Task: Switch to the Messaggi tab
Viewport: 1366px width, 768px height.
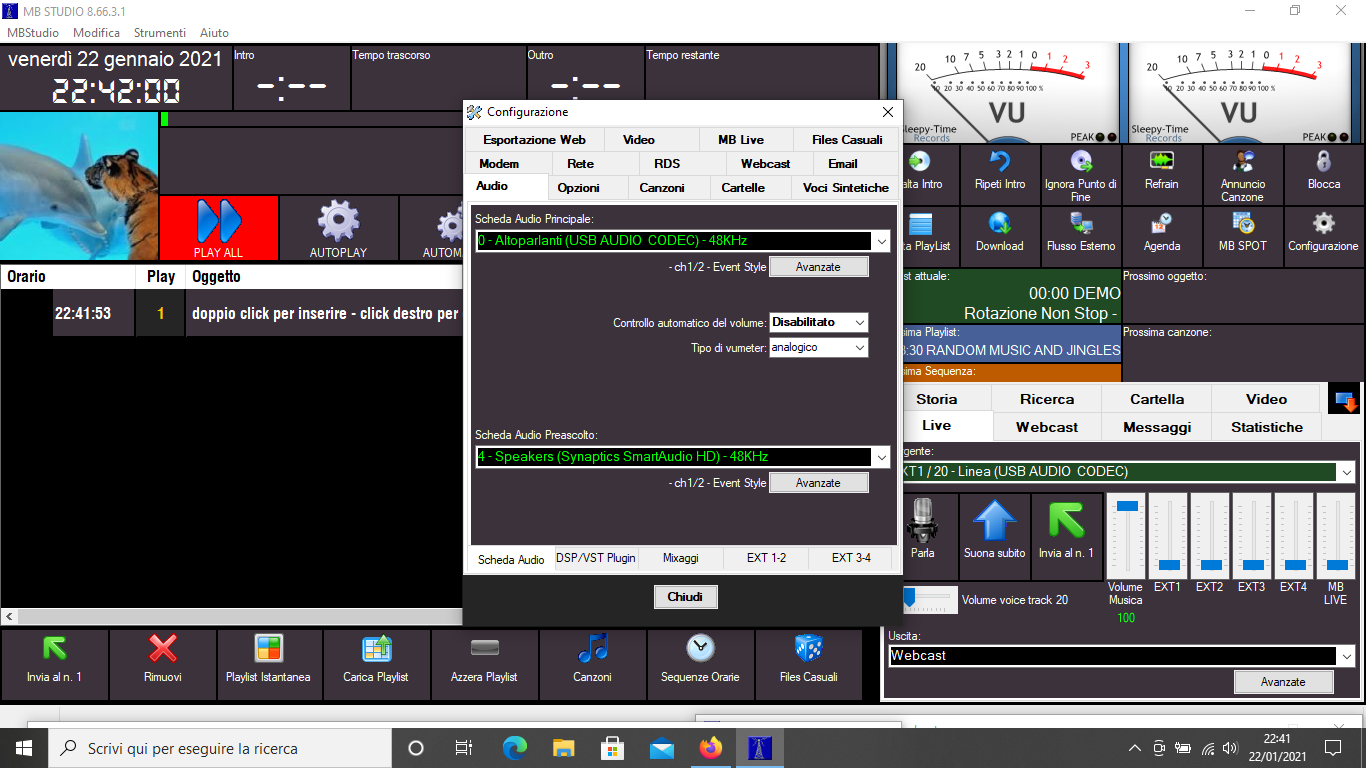Action: pyautogui.click(x=1157, y=427)
